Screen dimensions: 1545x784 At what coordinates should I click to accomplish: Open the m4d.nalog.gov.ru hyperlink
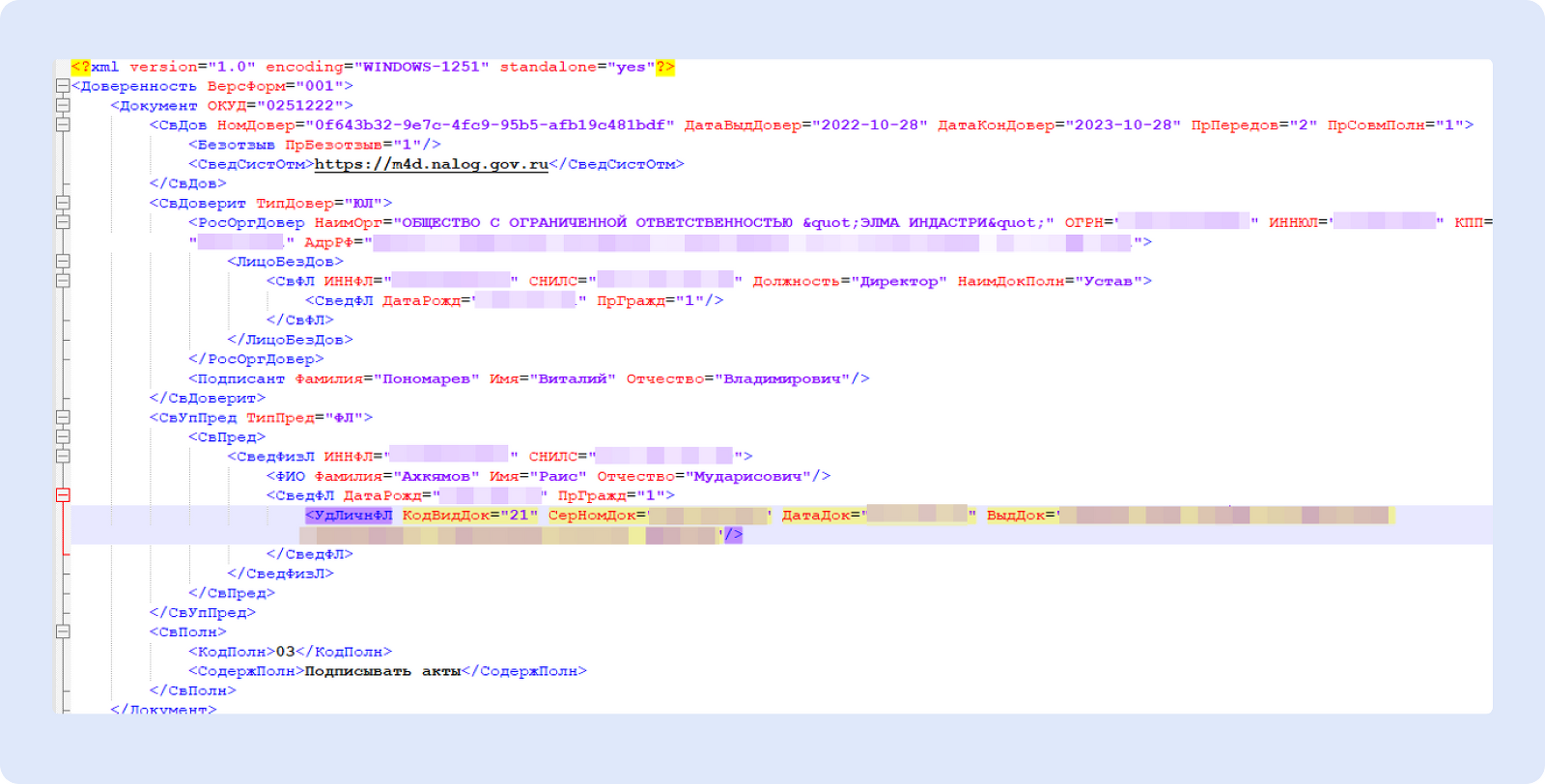(432, 164)
